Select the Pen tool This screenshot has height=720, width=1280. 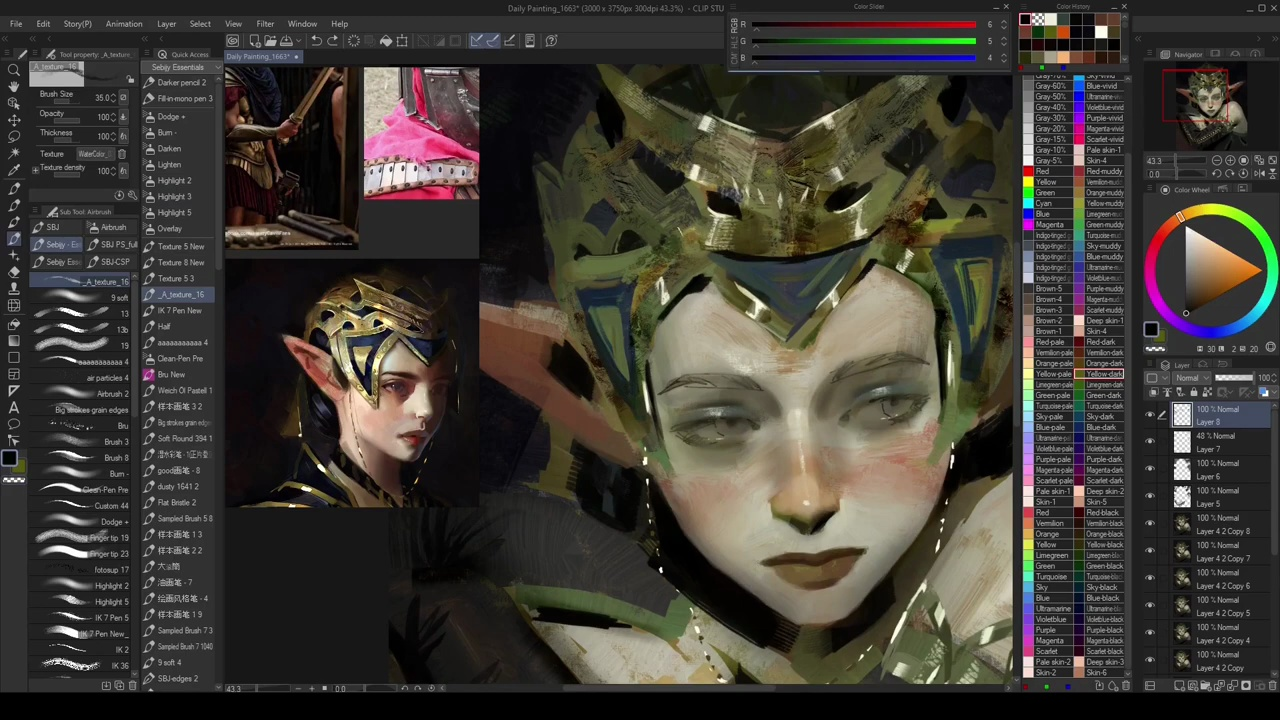coord(14,188)
